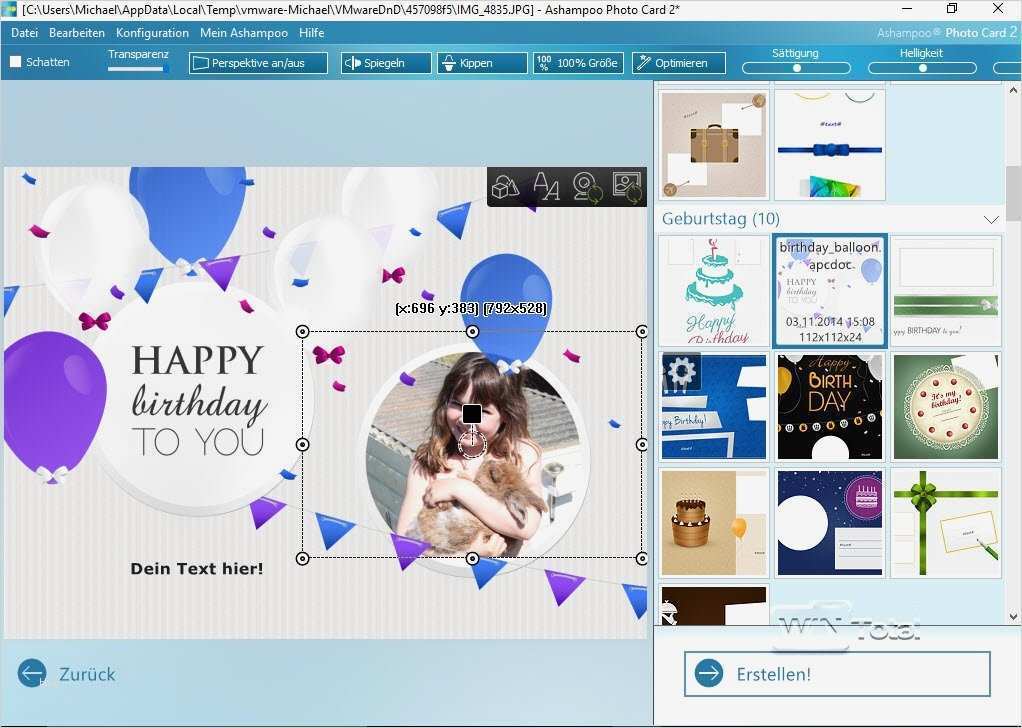Select the blue ribbon bow template
The width and height of the screenshot is (1022, 728).
pyautogui.click(x=830, y=144)
